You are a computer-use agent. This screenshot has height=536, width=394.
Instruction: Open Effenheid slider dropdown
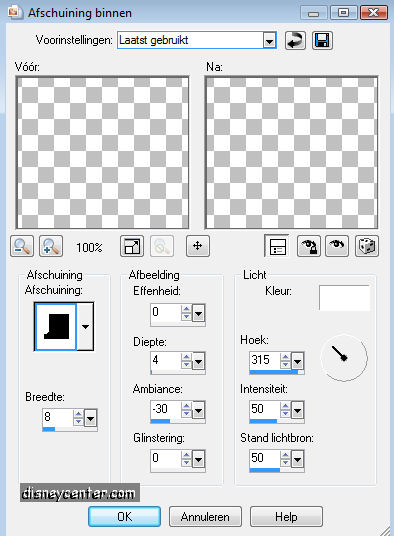click(199, 313)
